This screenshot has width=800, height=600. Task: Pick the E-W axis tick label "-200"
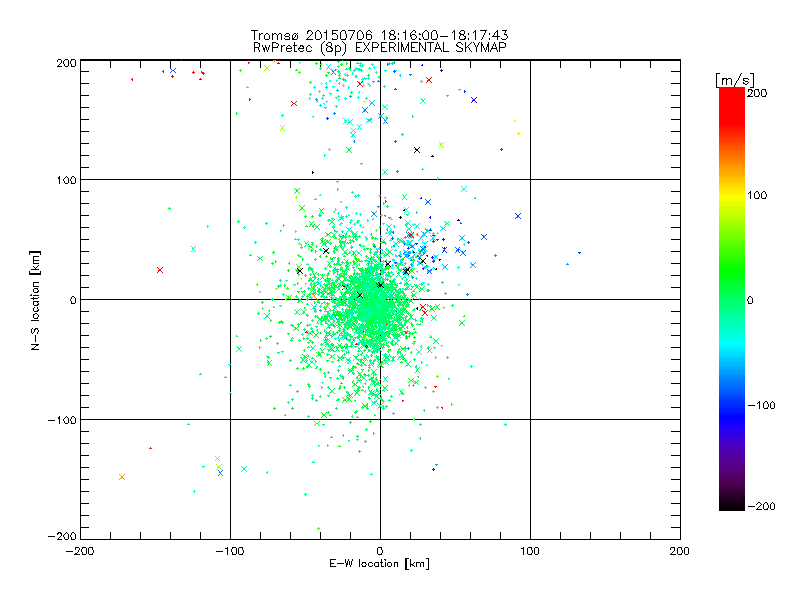pos(80,551)
